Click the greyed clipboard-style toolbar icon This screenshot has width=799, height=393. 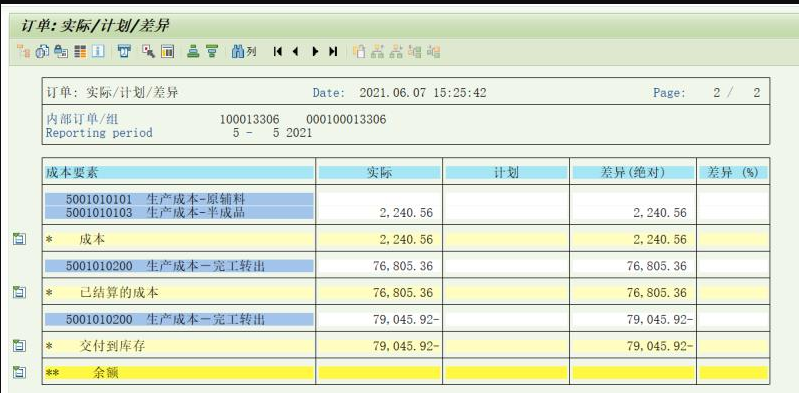(359, 51)
